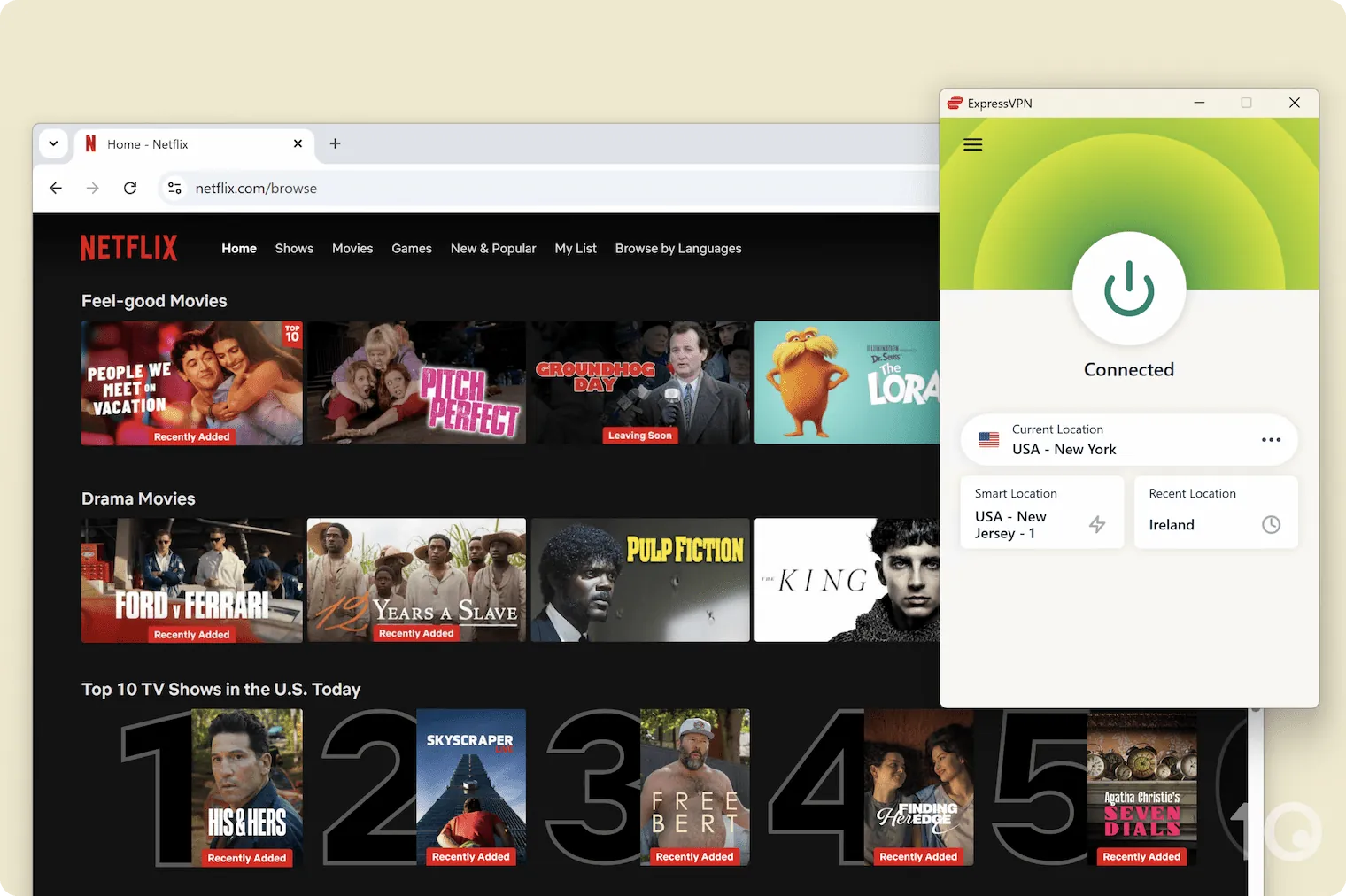This screenshot has width=1346, height=896.
Task: Click the vertical page scrollbar
Action: coord(1255,797)
